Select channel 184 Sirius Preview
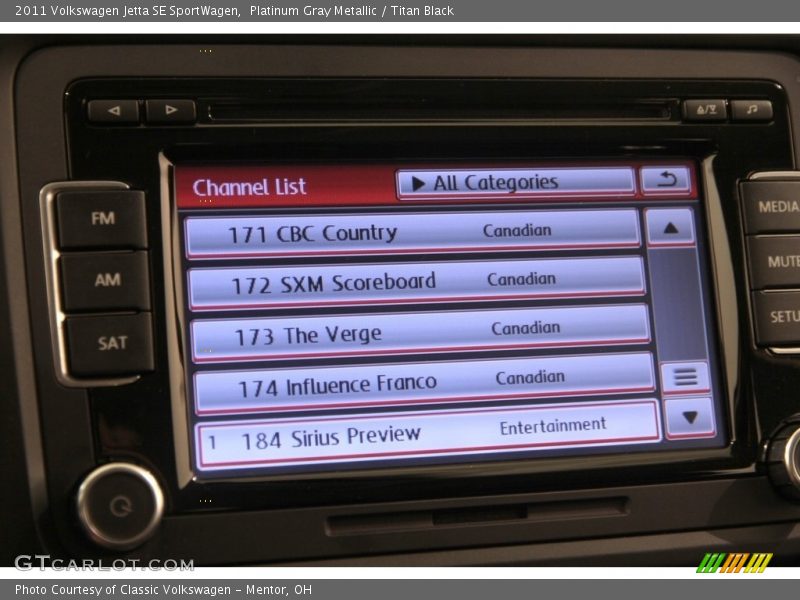The height and width of the screenshot is (600, 800). [429, 435]
